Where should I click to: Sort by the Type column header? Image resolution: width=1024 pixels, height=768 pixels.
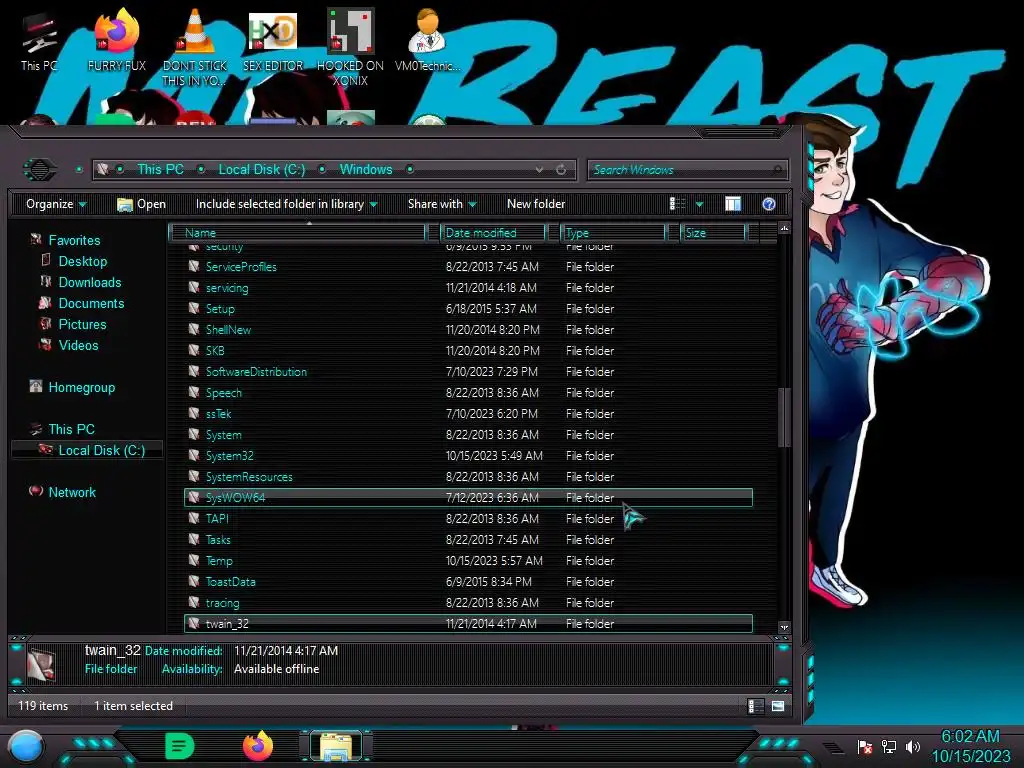pyautogui.click(x=613, y=232)
